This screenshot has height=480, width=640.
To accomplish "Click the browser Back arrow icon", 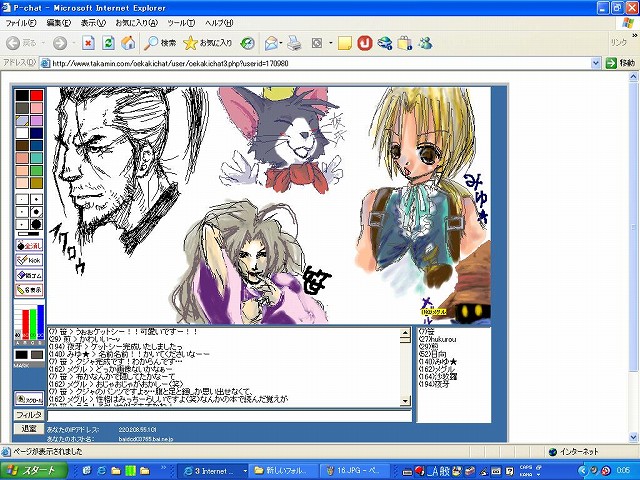I will (13, 43).
